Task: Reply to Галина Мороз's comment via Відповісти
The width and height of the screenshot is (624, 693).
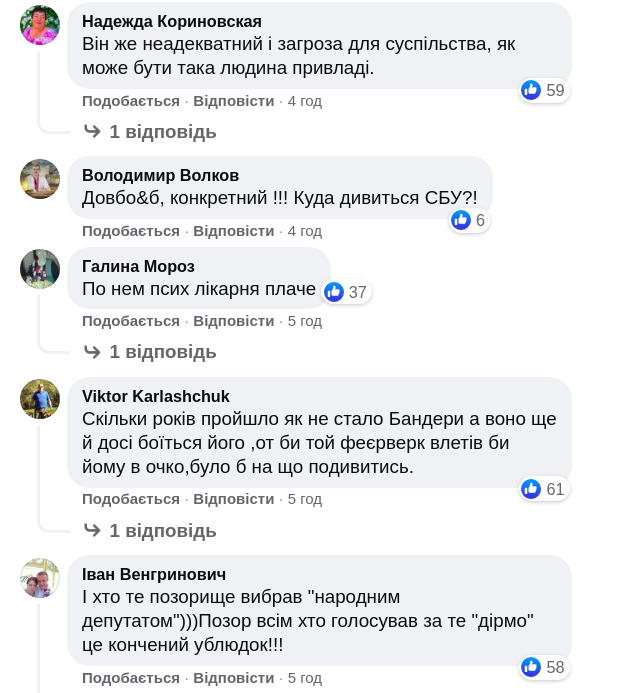Action: tap(233, 321)
